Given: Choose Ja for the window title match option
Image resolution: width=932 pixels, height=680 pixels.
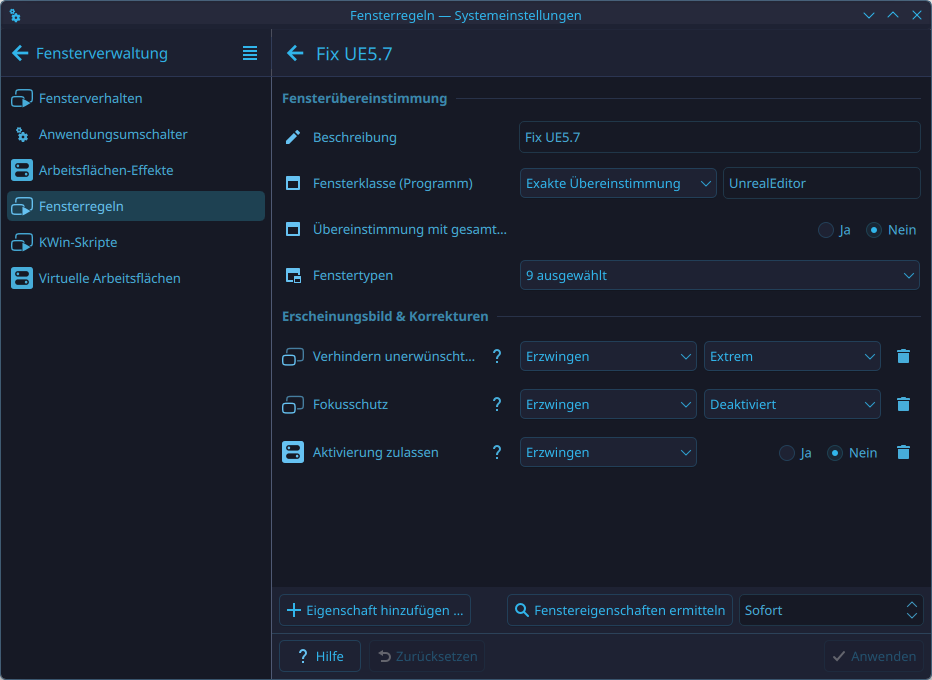Looking at the screenshot, I should 827,229.
